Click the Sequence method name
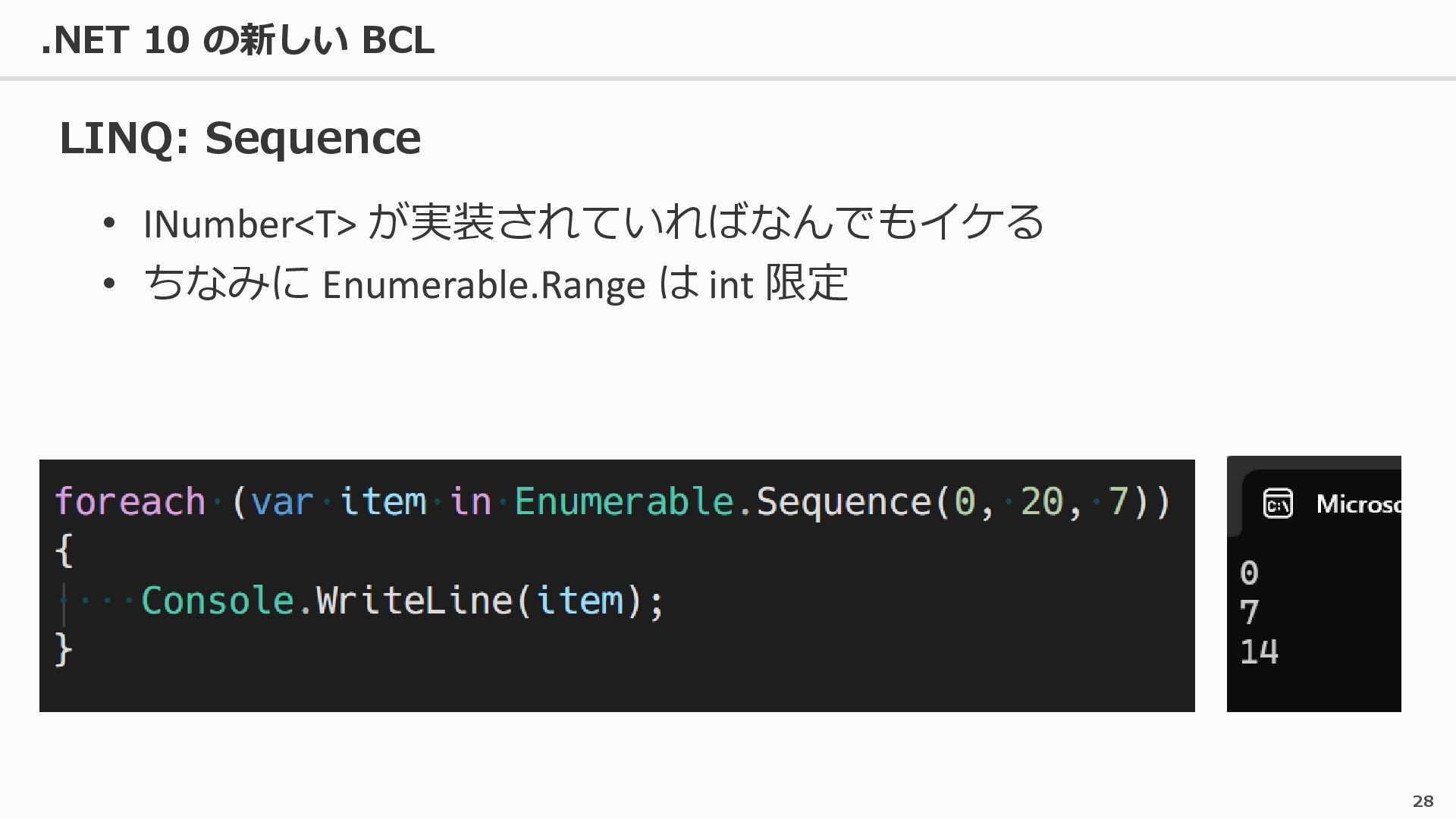 843,503
